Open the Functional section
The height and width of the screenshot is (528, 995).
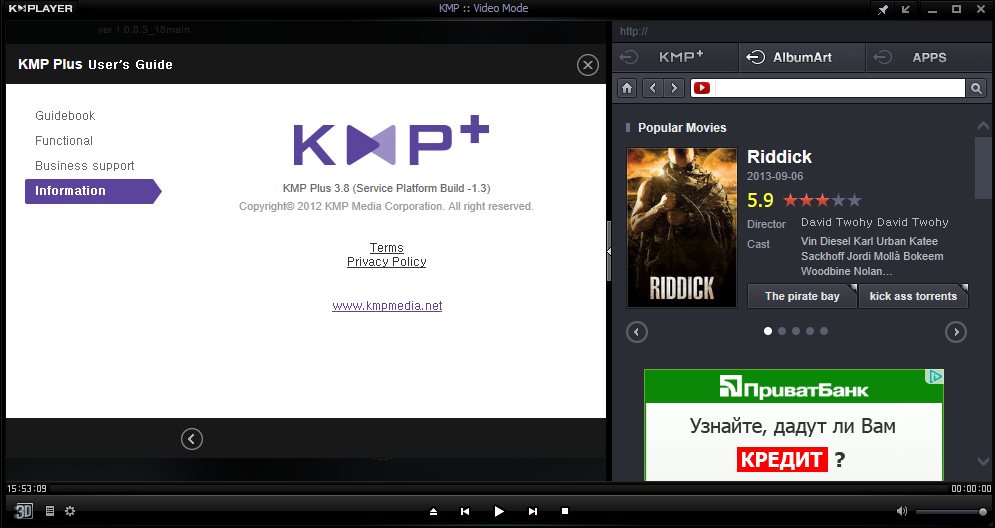(x=63, y=140)
